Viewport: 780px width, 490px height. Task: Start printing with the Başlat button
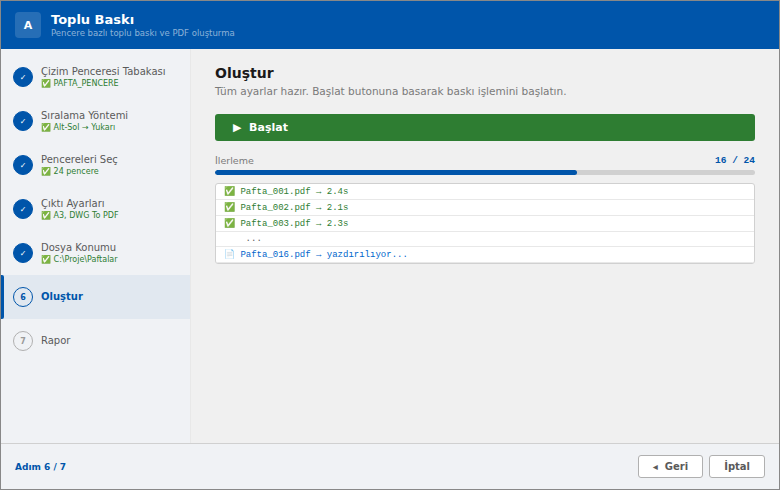point(485,127)
